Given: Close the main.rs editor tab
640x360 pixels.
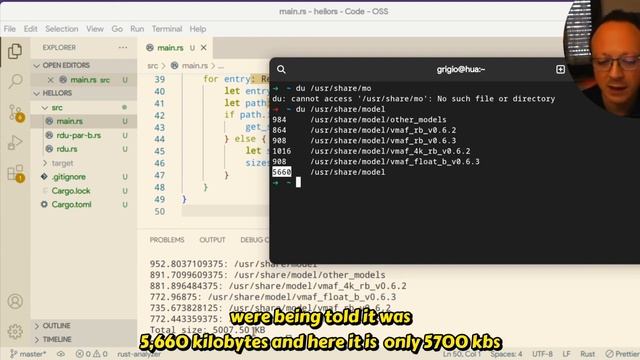Looking at the screenshot, I should tap(204, 48).
